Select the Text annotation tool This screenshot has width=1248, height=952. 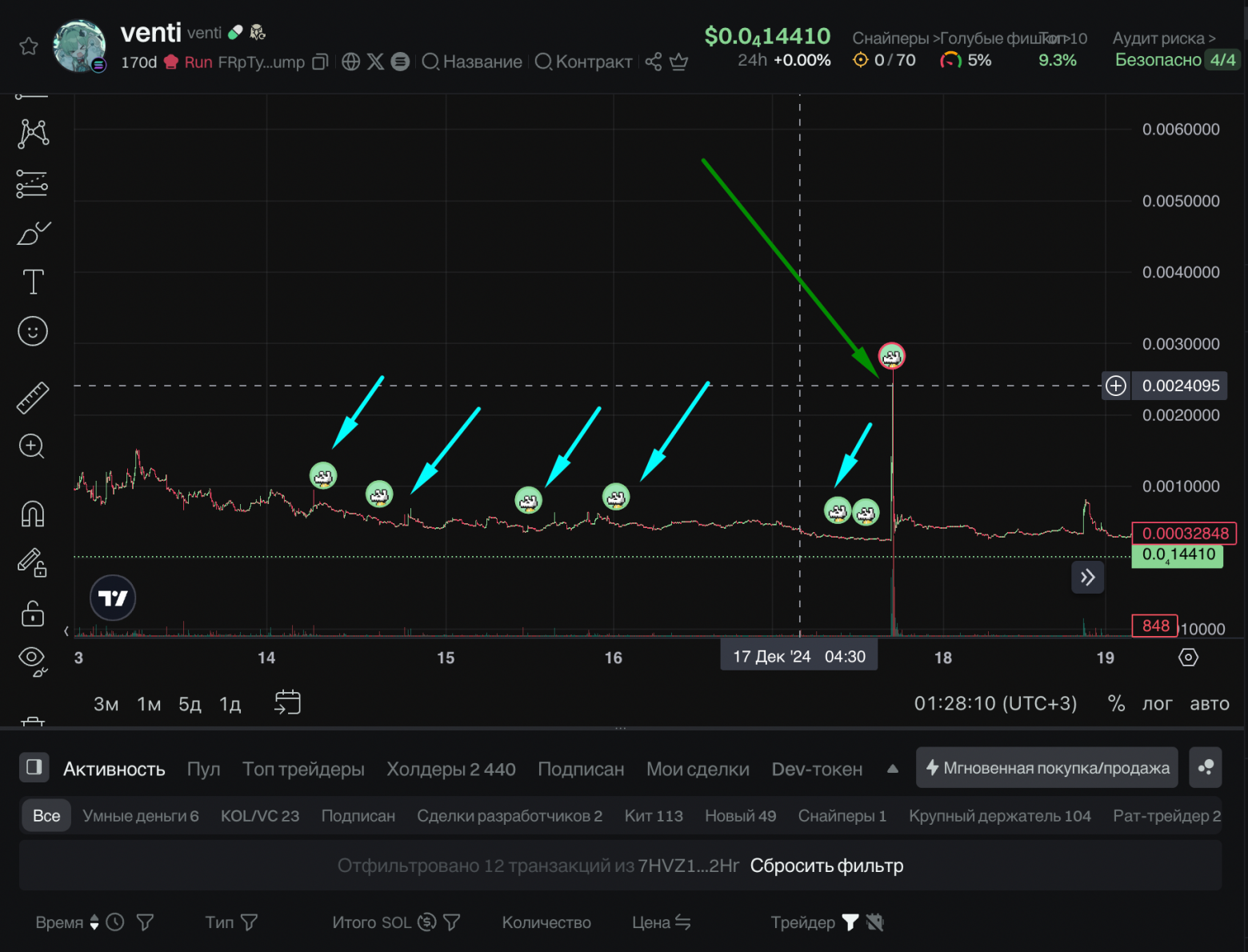pos(33,282)
